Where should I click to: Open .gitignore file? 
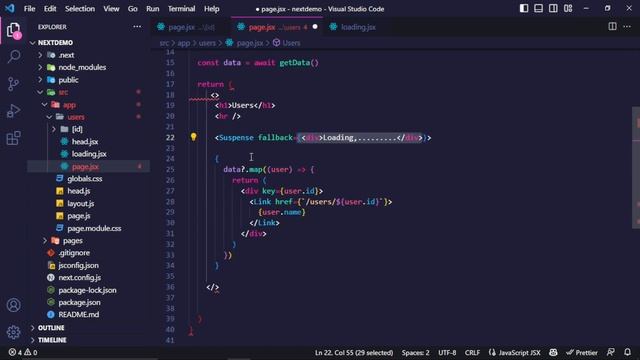tap(74, 253)
